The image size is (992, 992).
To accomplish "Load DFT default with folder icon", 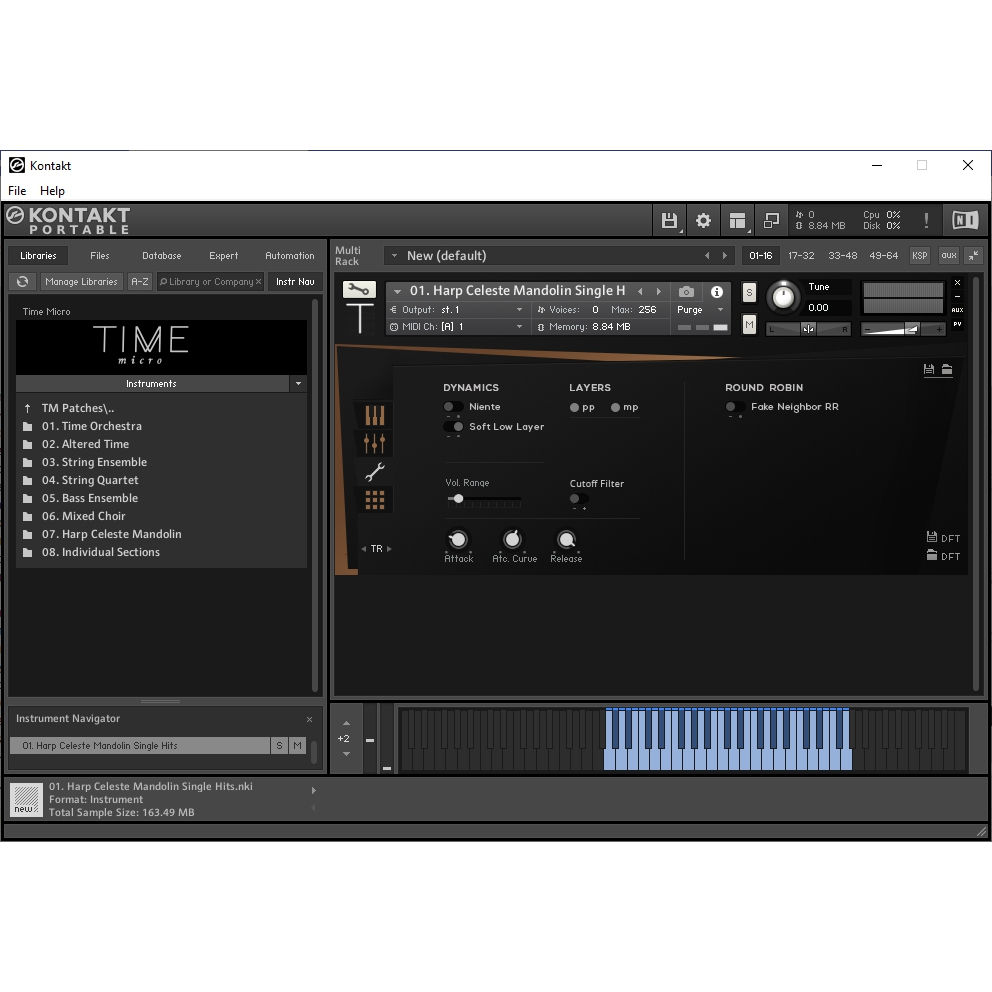I will (931, 555).
